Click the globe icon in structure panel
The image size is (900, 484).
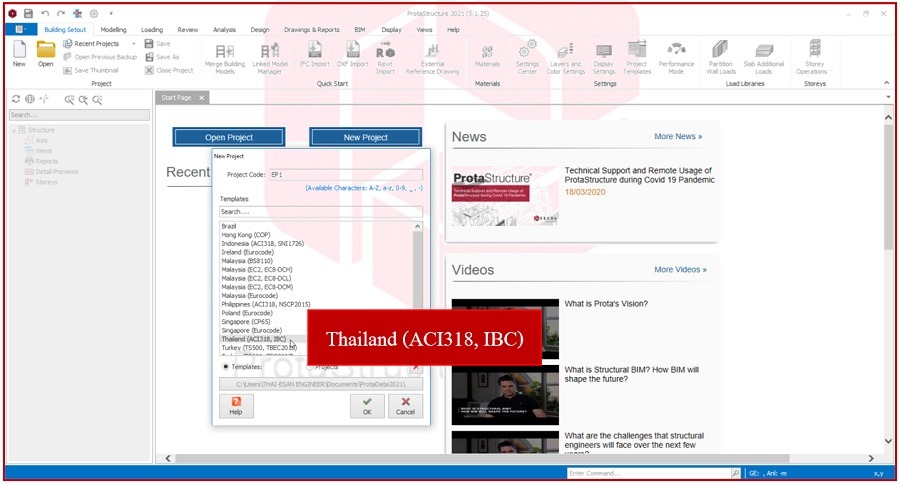tap(30, 99)
